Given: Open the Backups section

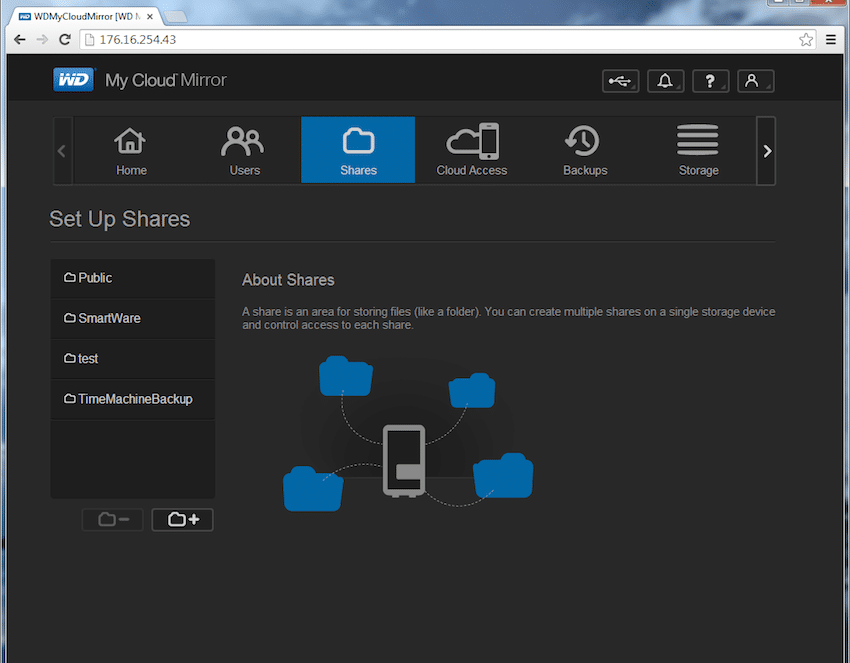Looking at the screenshot, I should (585, 150).
